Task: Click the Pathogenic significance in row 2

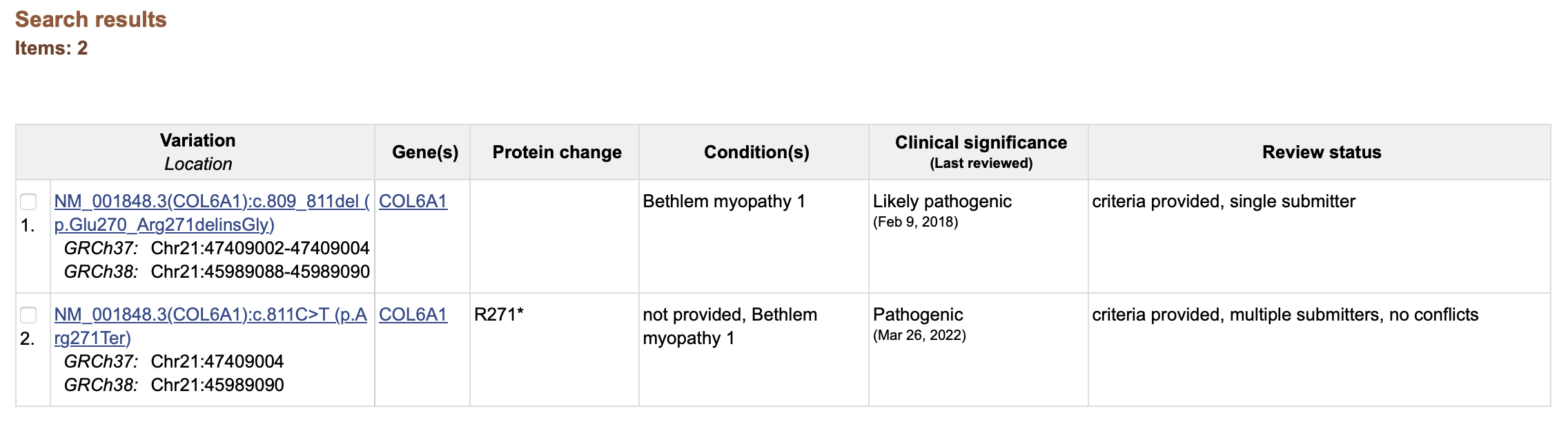Action: pyautogui.click(x=918, y=314)
